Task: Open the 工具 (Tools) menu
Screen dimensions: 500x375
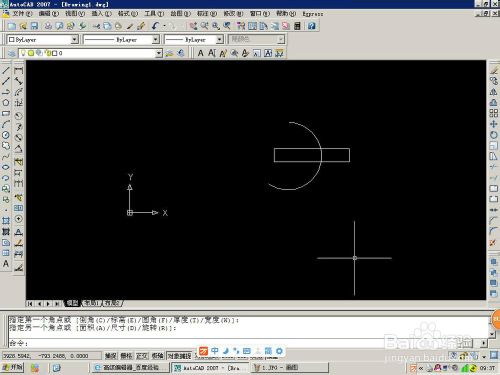Action: [154, 14]
